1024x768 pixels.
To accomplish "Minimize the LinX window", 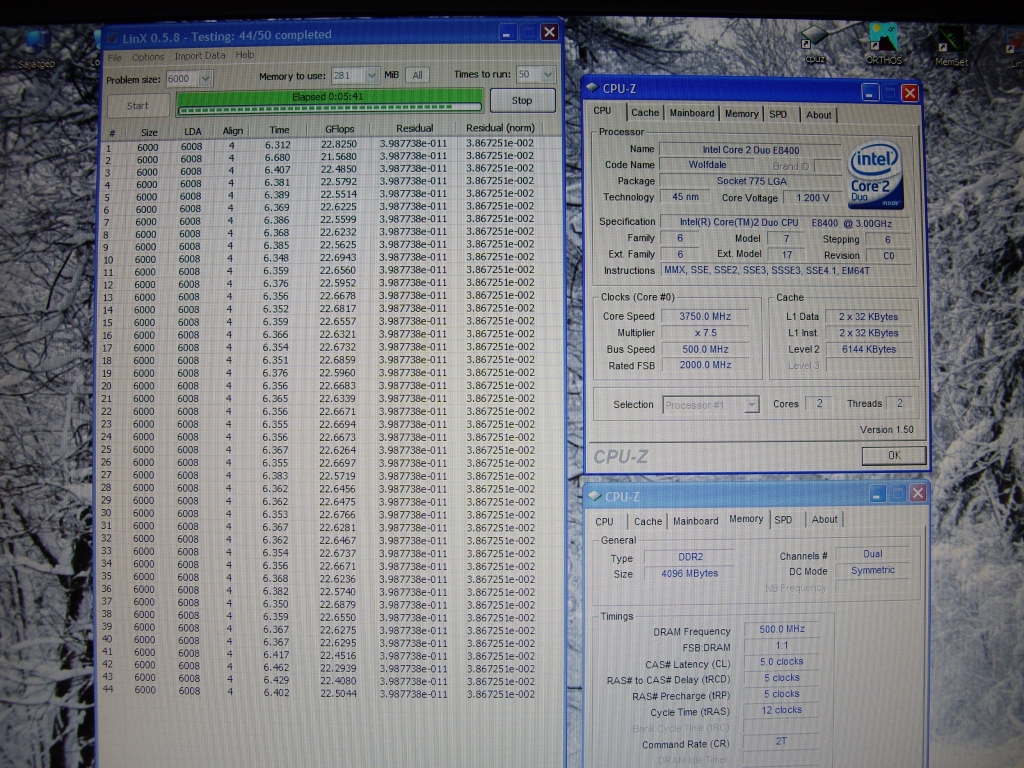I will (507, 33).
